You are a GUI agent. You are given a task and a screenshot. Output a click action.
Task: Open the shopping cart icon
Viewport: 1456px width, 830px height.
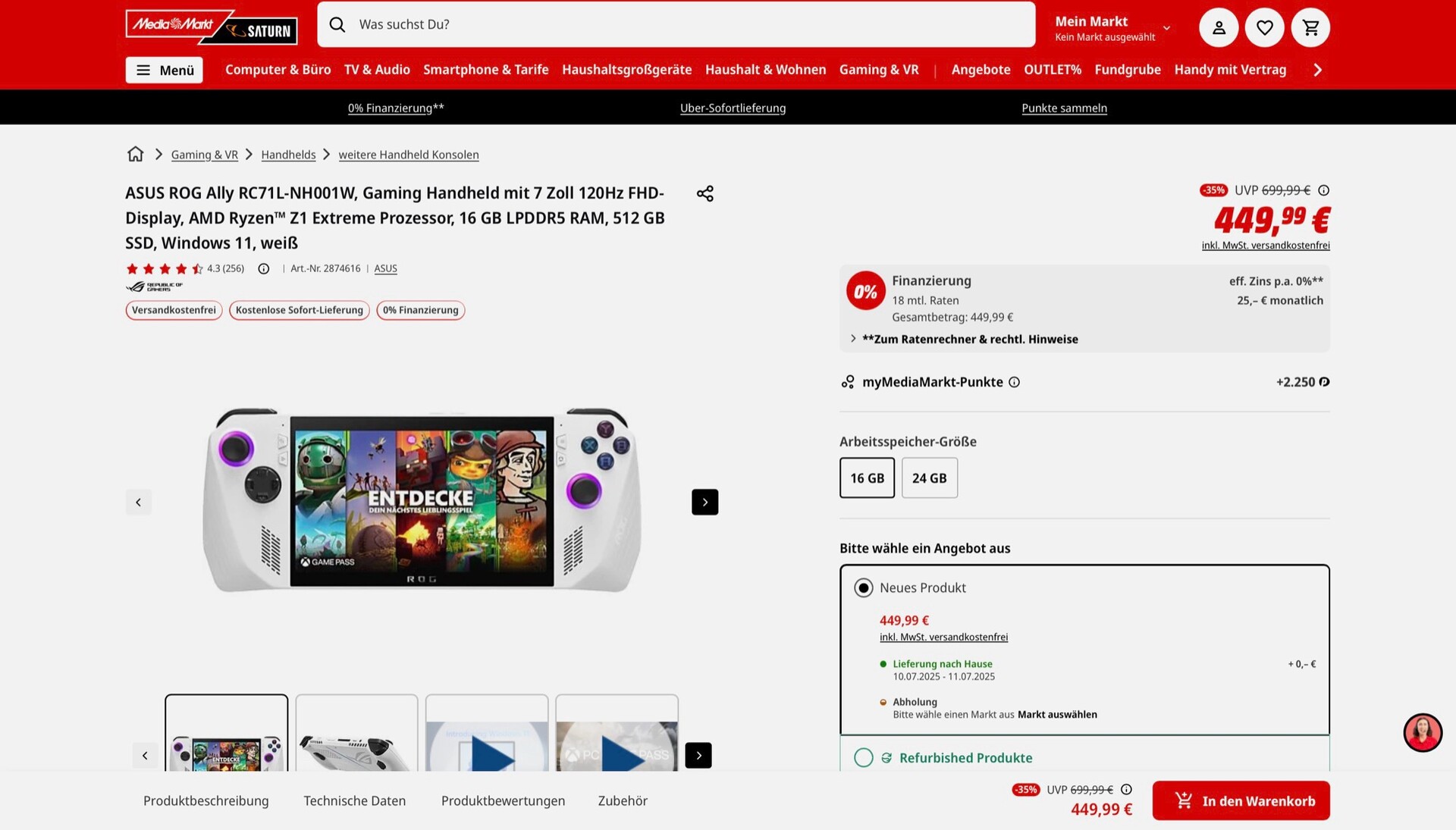click(x=1310, y=28)
